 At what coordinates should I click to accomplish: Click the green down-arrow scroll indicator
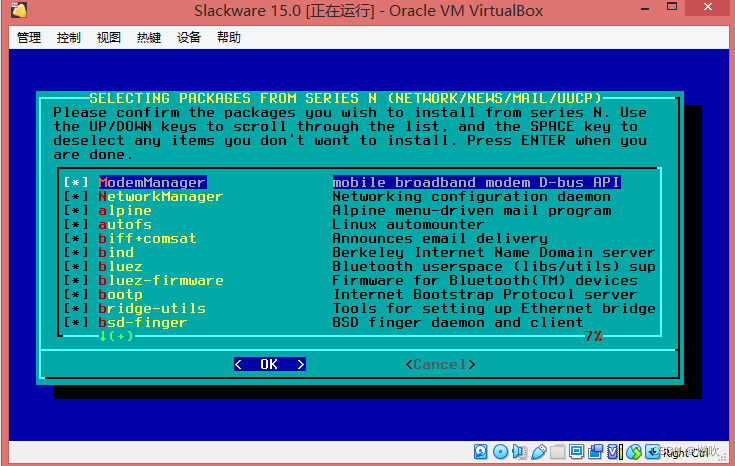click(116, 336)
